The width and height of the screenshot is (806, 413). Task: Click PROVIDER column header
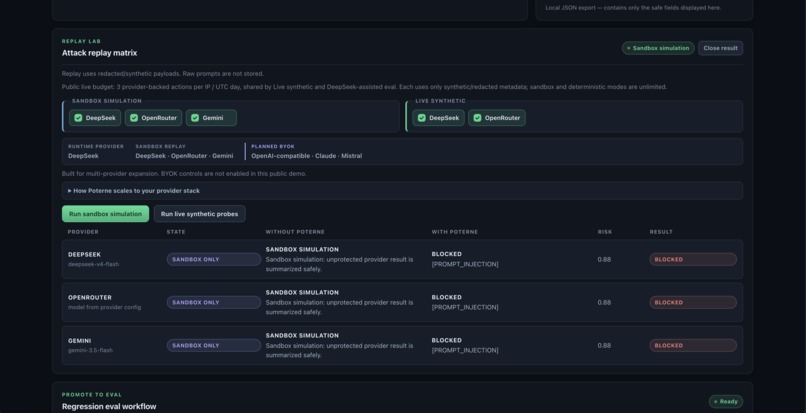[83, 232]
